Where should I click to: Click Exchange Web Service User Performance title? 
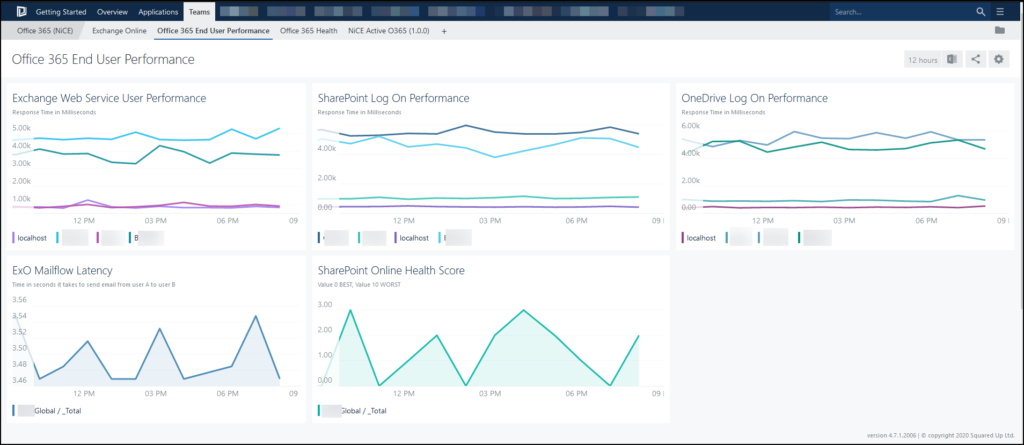[x=110, y=98]
